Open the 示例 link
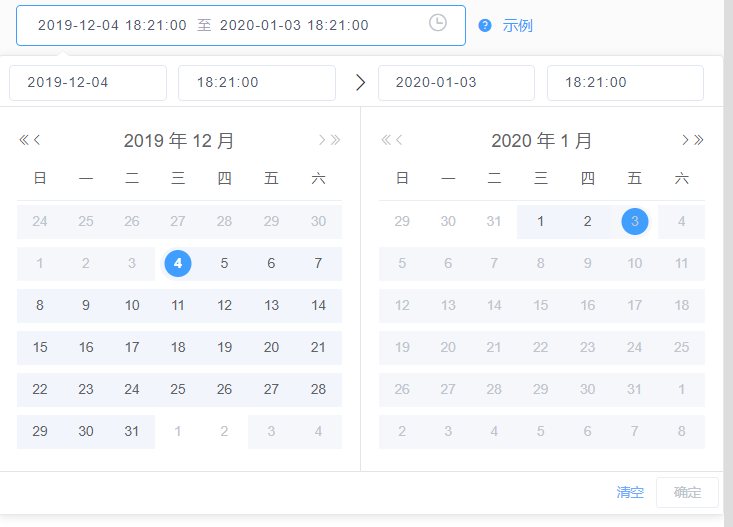 click(x=518, y=25)
